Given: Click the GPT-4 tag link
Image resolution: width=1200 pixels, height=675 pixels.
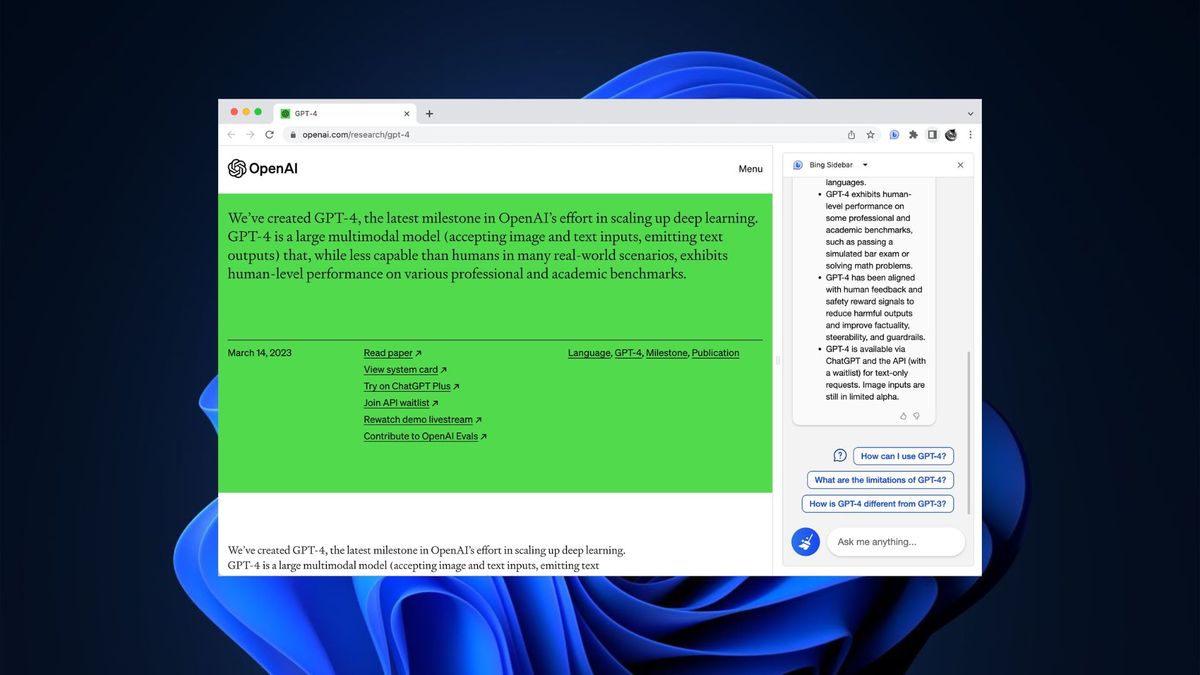Looking at the screenshot, I should (x=628, y=353).
